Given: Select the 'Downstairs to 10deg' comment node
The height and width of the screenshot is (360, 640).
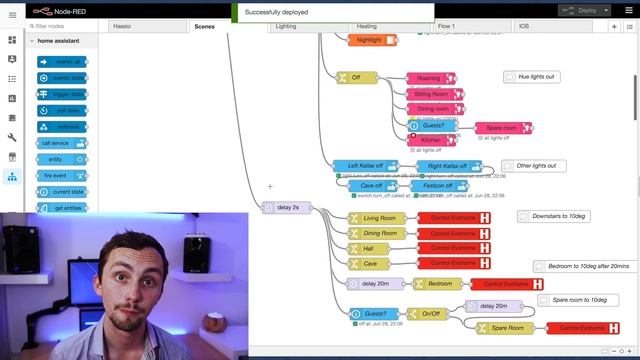Looking at the screenshot, I should coord(553,216).
